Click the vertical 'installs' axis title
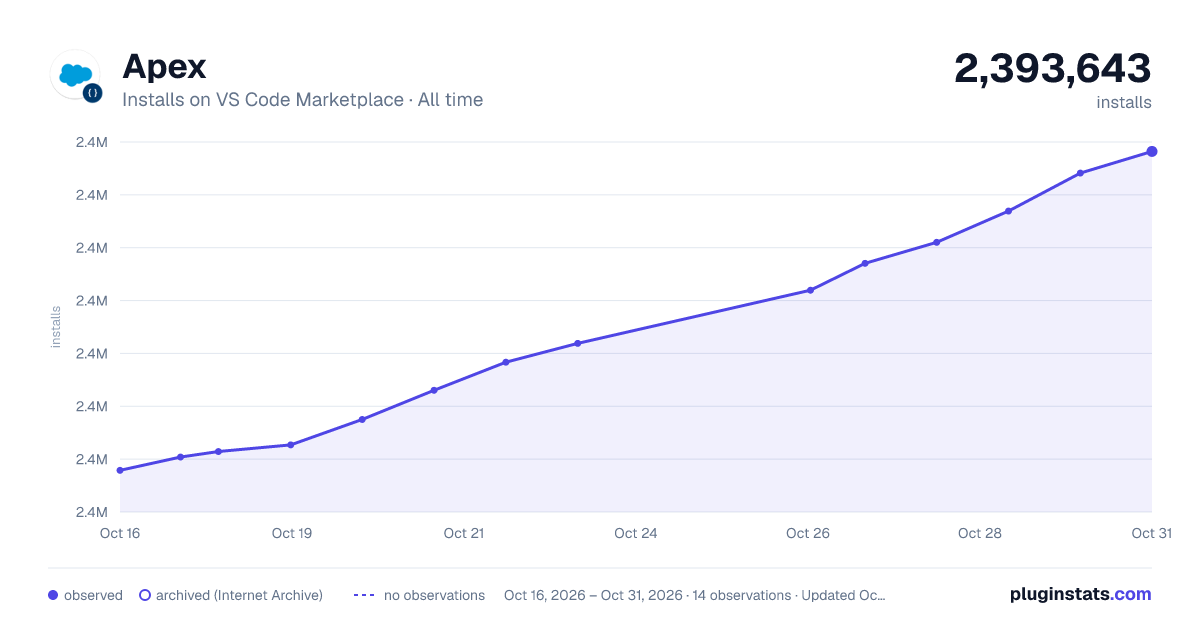This screenshot has height=630, width=1200. (x=56, y=327)
